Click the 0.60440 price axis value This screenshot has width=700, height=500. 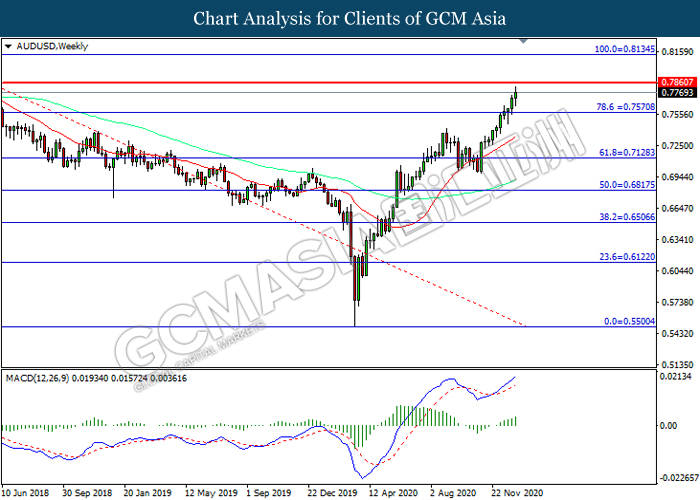tap(678, 271)
